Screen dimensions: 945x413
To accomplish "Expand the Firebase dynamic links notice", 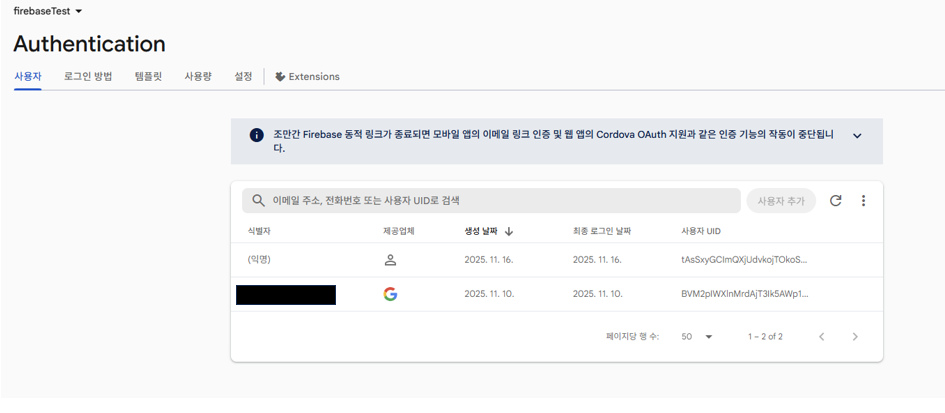I will tap(857, 136).
